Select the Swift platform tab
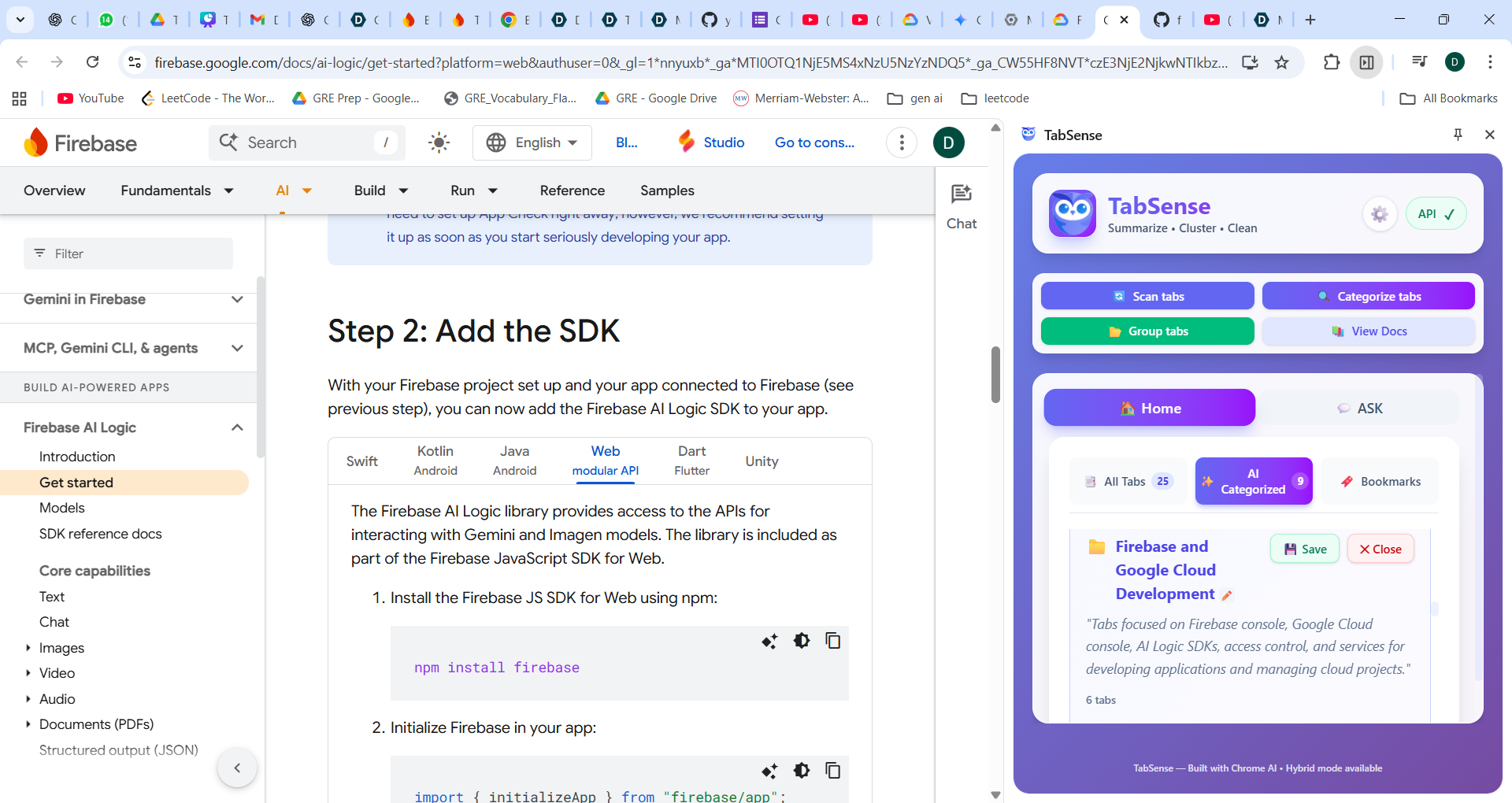Viewport: 1512px width, 803px height. pyautogui.click(x=362, y=461)
